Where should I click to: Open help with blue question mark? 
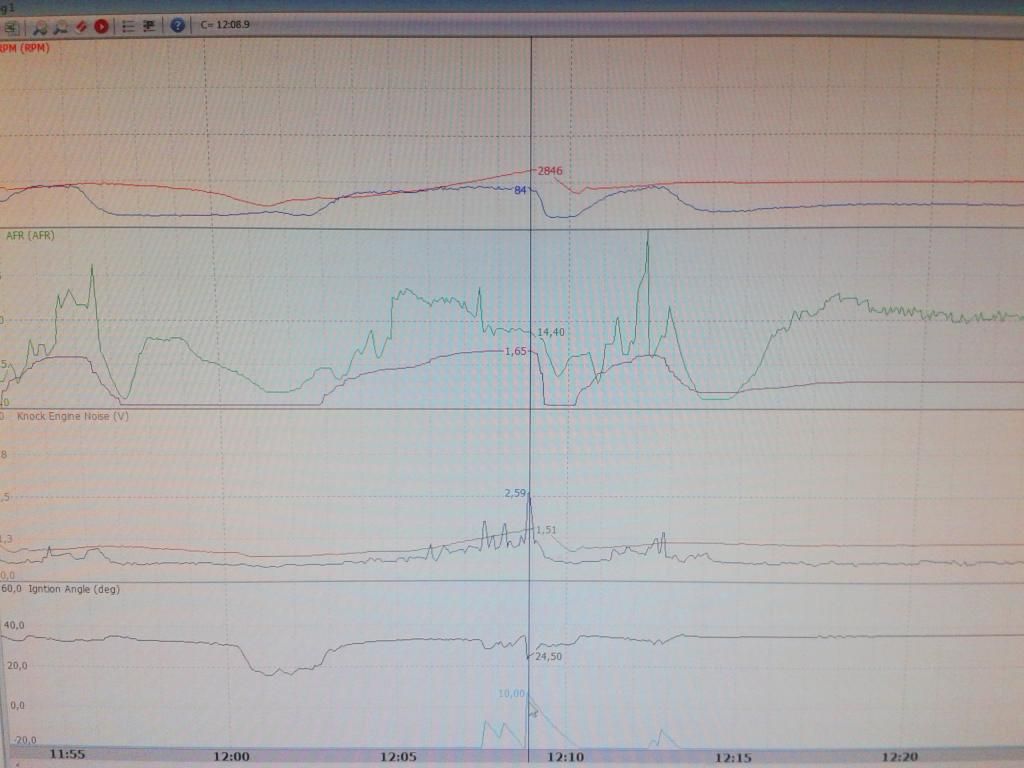coord(177,26)
